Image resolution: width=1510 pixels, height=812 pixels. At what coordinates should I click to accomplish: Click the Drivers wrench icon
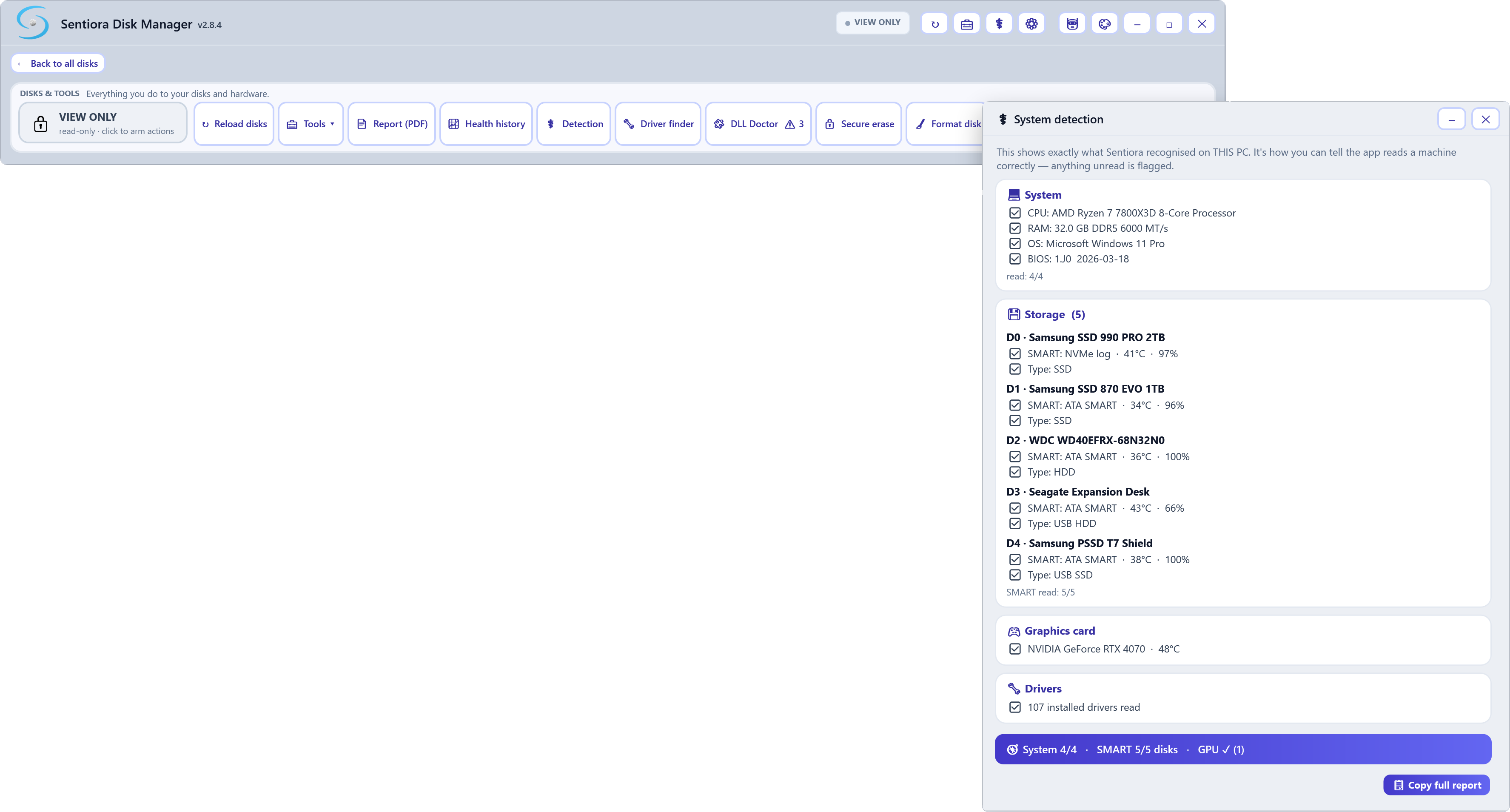pos(1014,688)
